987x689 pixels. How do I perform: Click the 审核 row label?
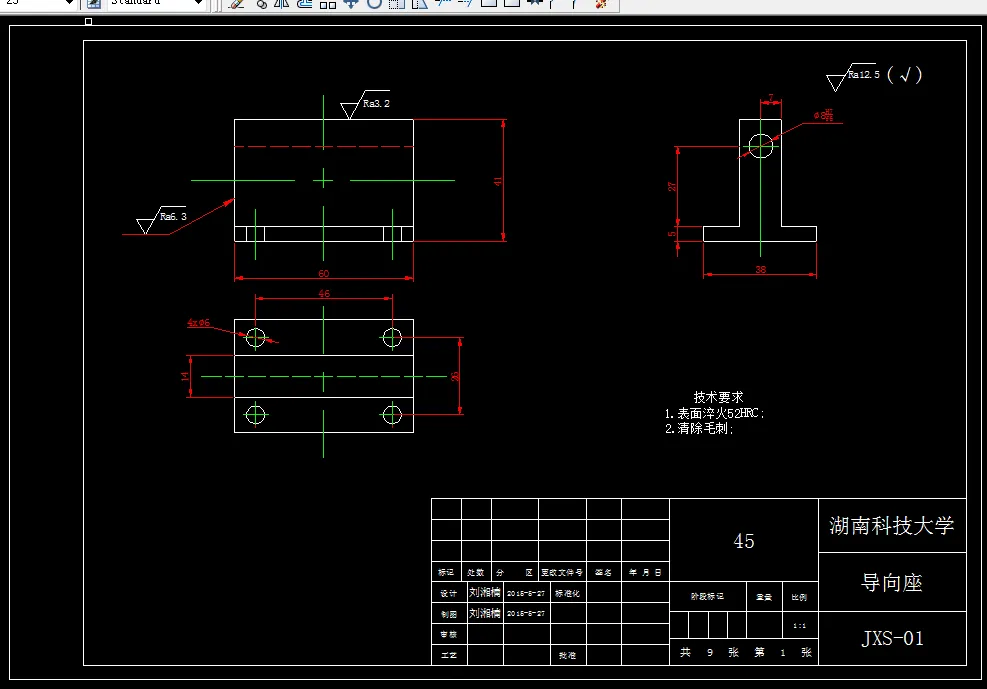[x=448, y=634]
